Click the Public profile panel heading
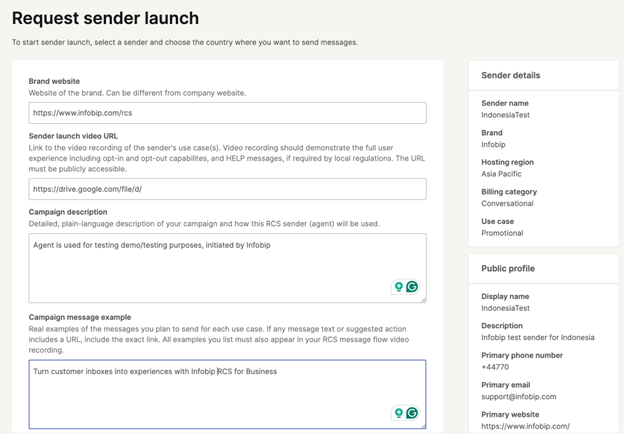Image resolution: width=624 pixels, height=435 pixels. 508,268
